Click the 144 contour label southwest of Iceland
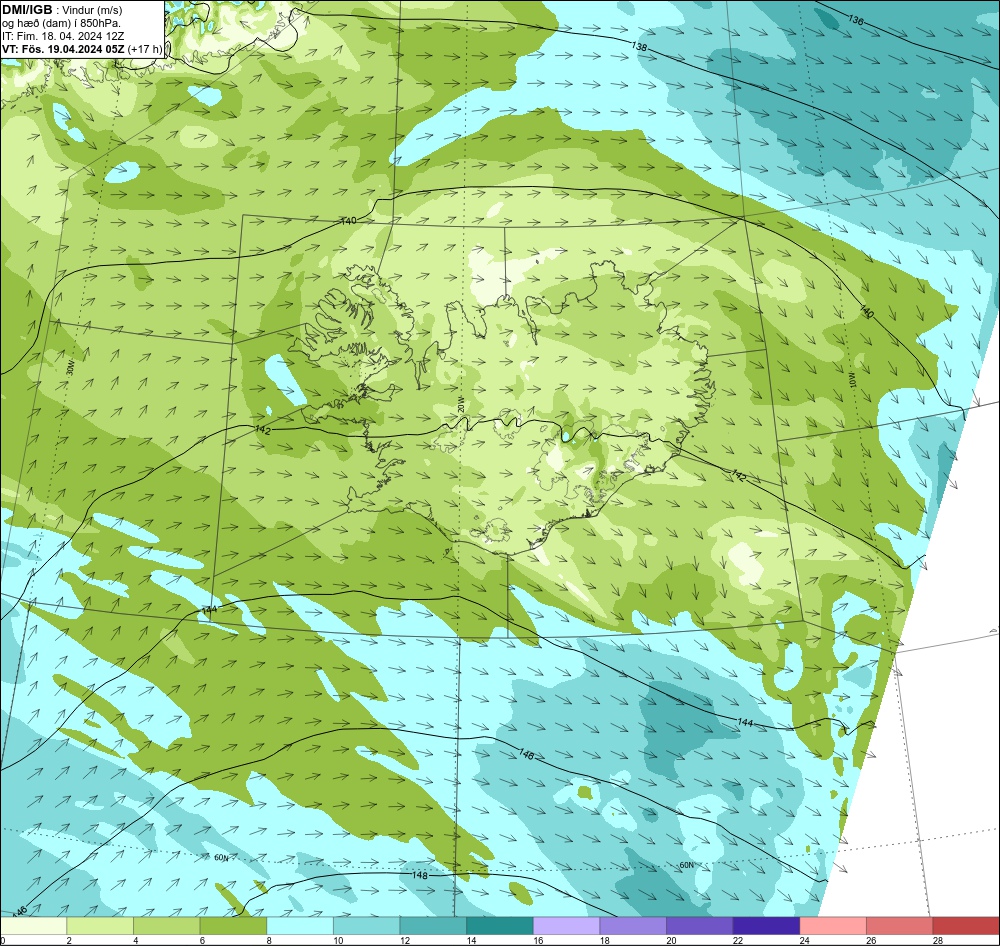 (x=209, y=610)
